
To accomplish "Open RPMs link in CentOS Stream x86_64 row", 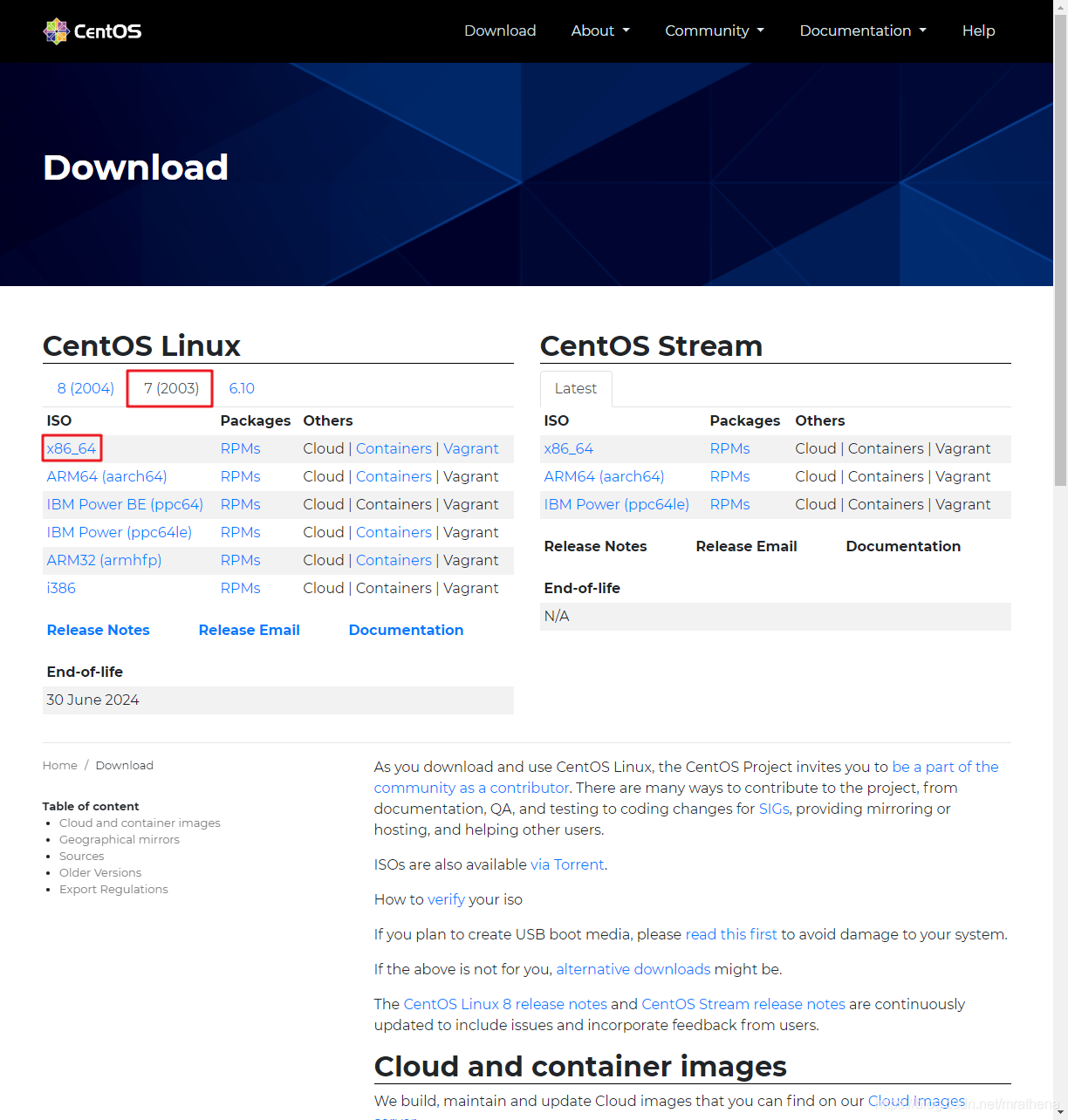I will pos(729,448).
